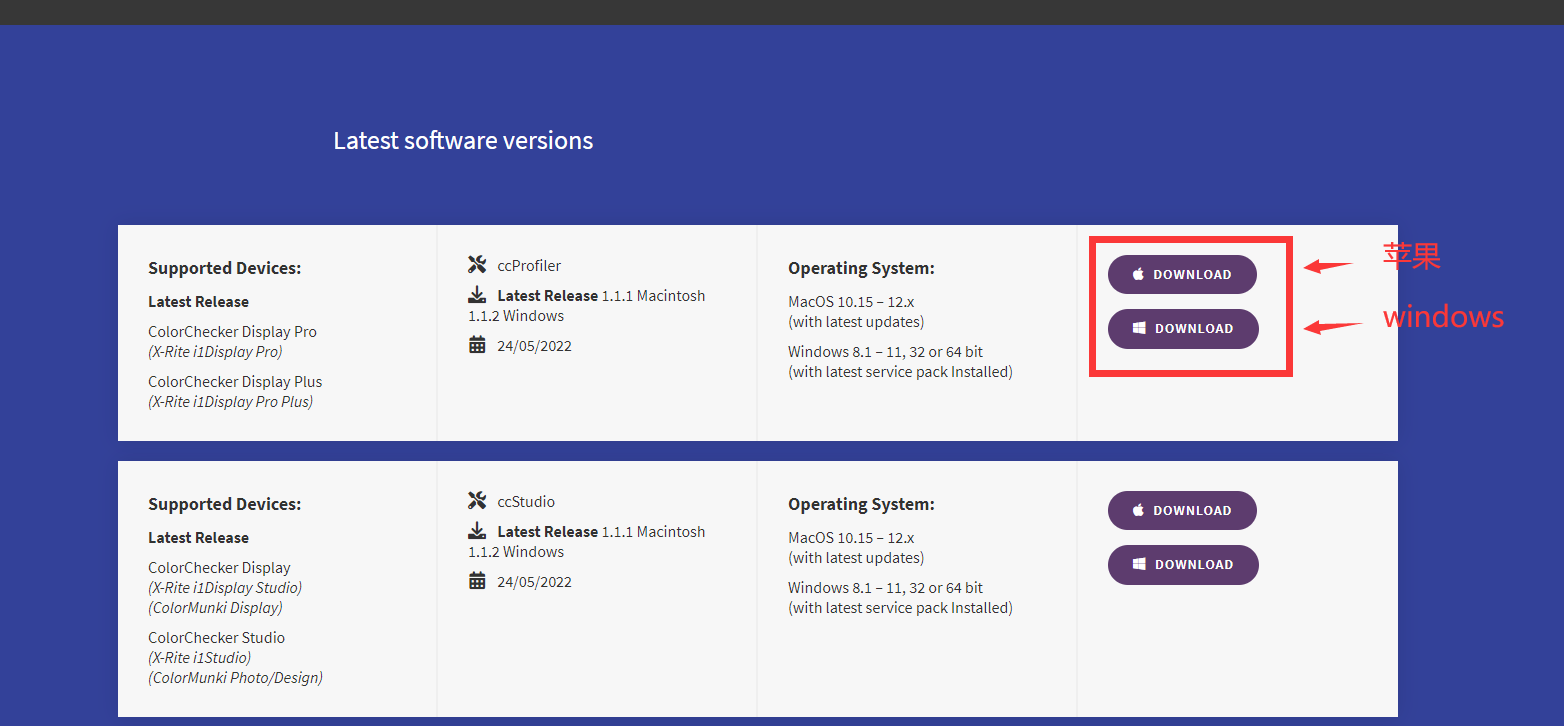Click the calendar icon in ccProfiler row

[477, 345]
